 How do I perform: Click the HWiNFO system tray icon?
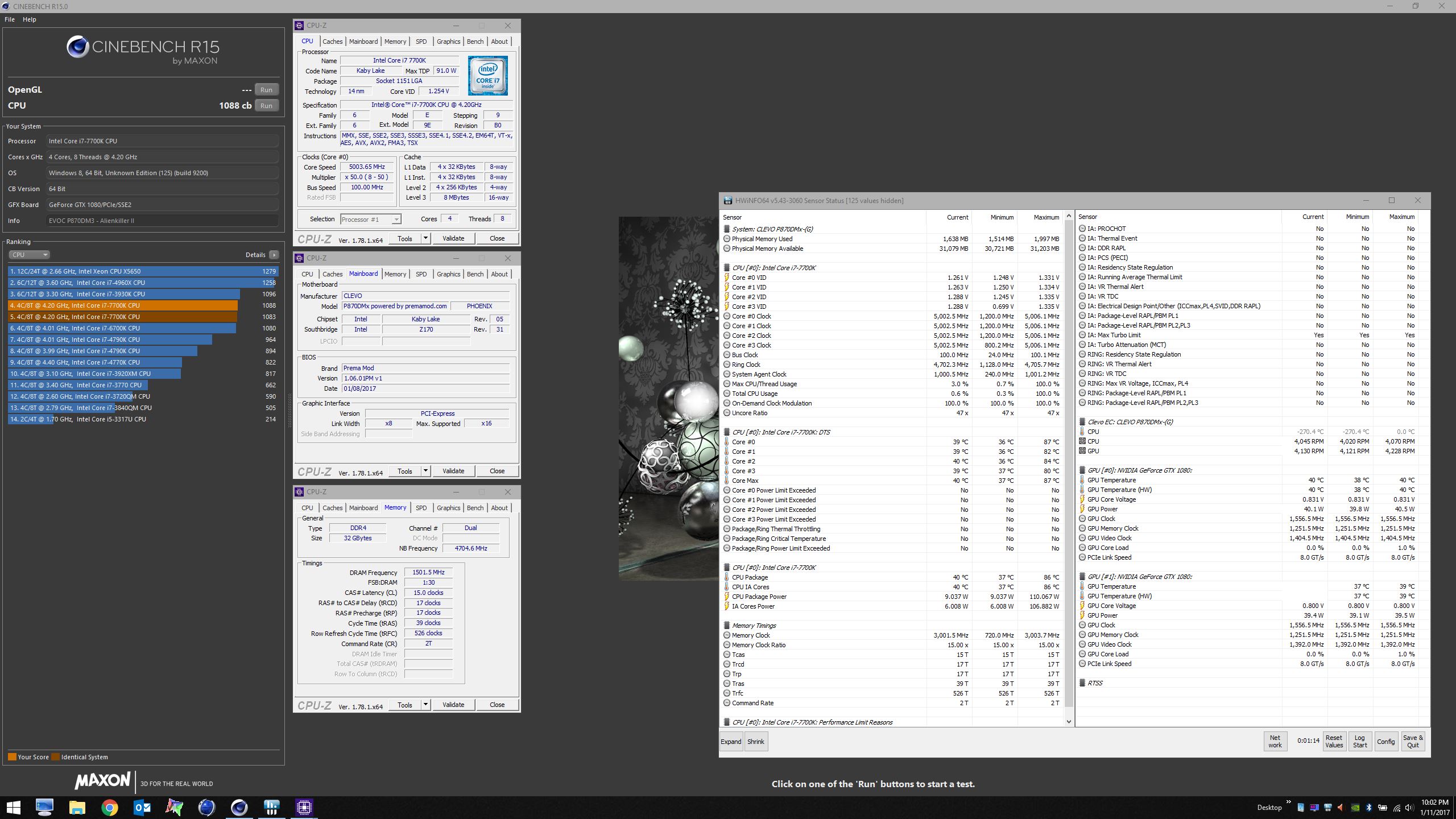pos(1328,808)
